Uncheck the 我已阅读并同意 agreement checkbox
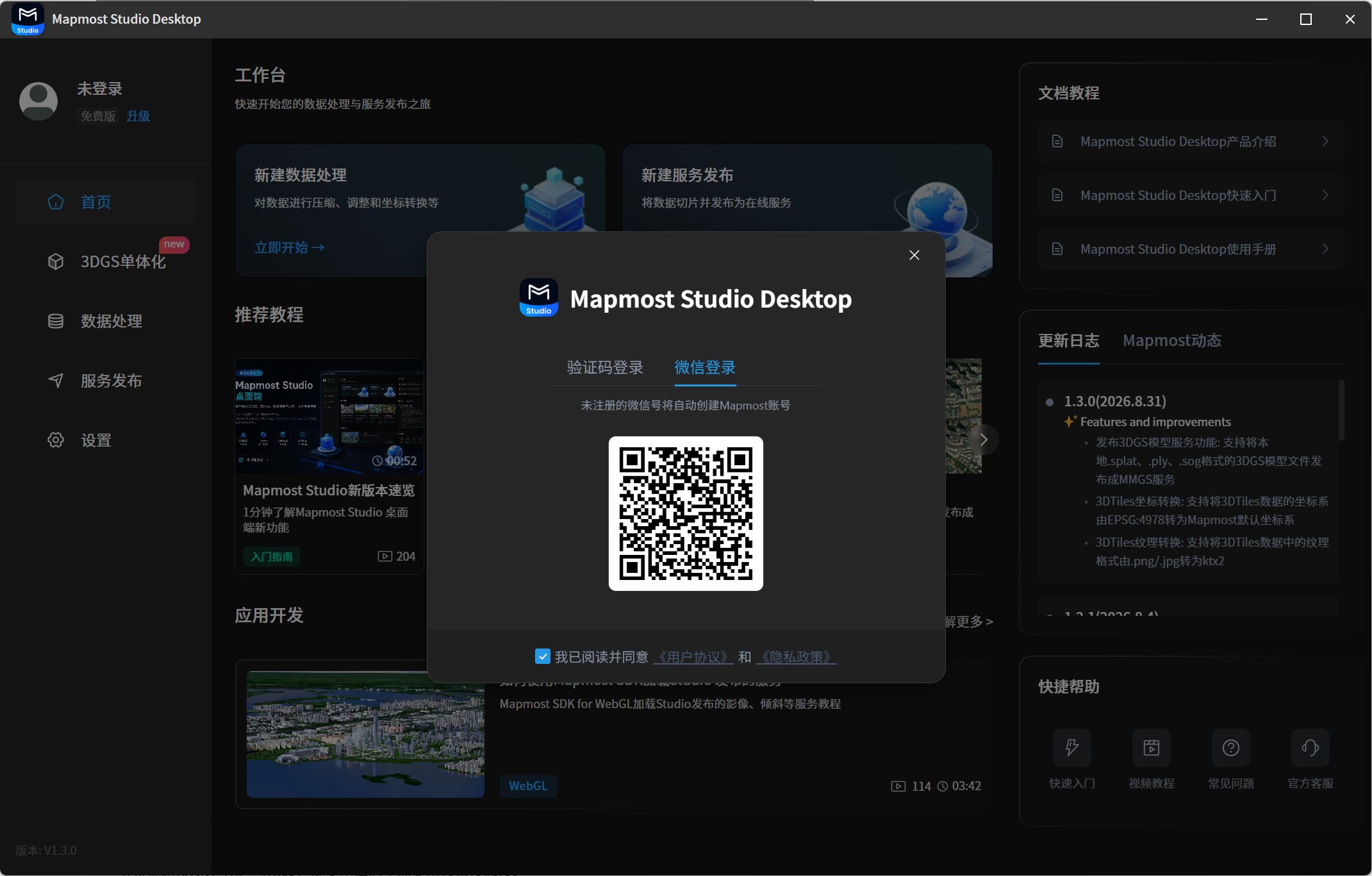 (543, 656)
